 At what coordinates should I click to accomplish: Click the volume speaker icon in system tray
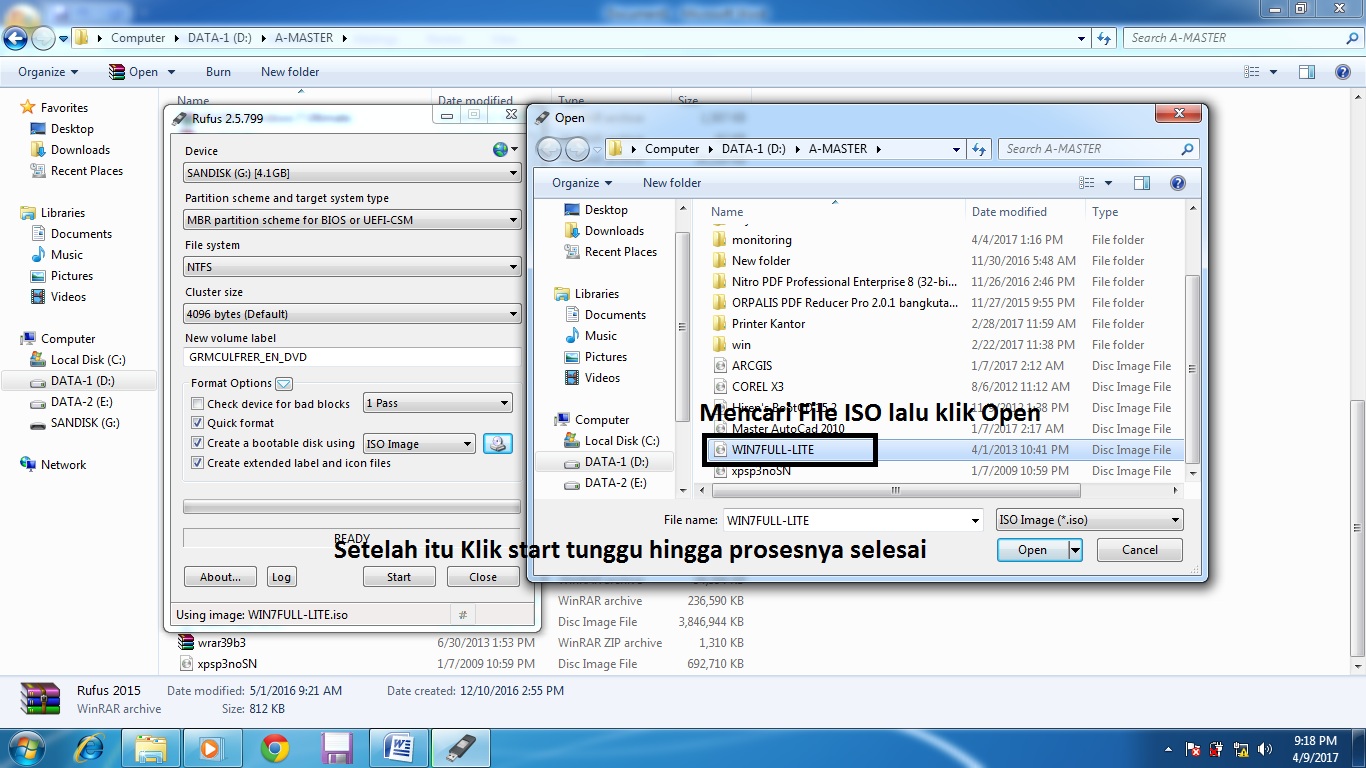click(x=1267, y=749)
